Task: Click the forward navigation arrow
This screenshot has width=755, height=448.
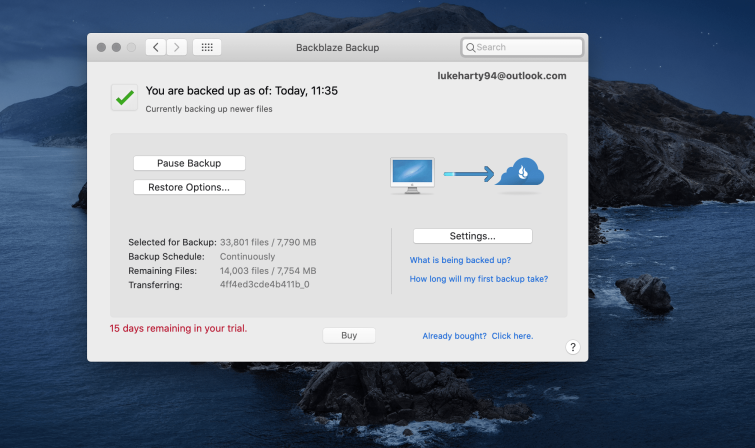Action: [177, 47]
